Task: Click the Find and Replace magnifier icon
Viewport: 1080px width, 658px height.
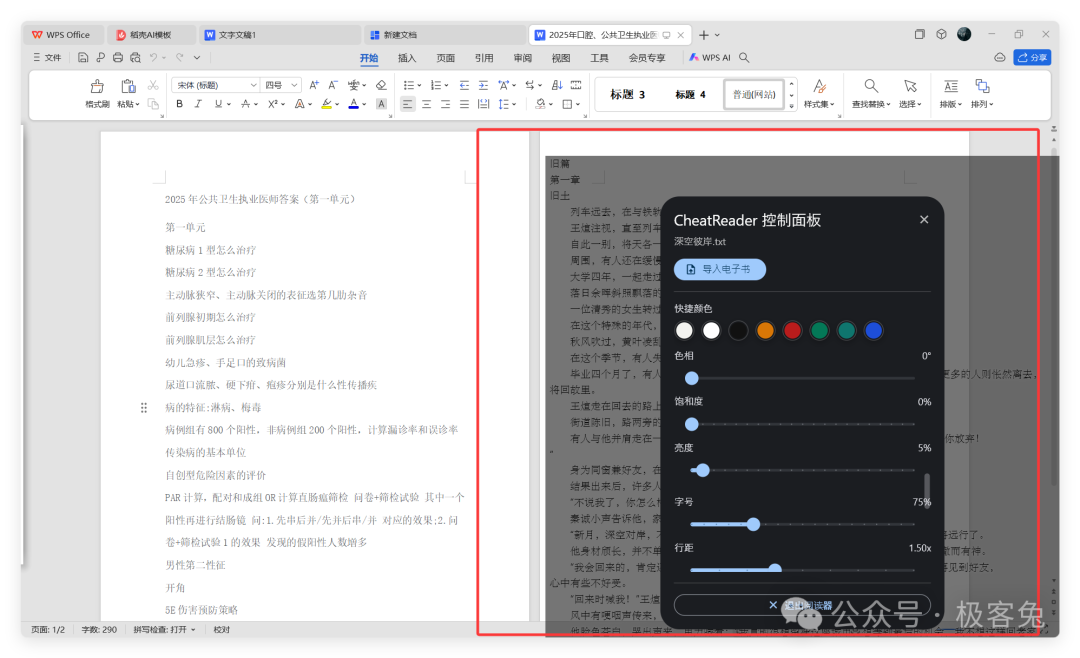Action: point(871,86)
